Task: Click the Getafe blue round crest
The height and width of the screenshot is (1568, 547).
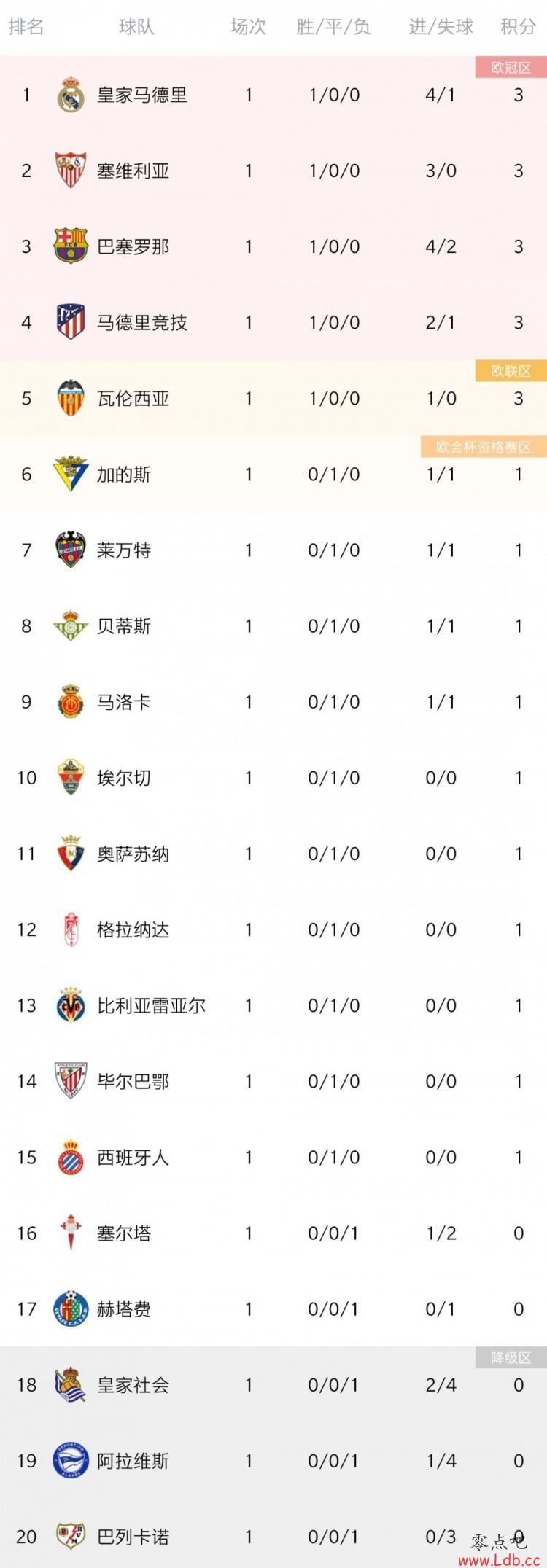Action: 71,1308
